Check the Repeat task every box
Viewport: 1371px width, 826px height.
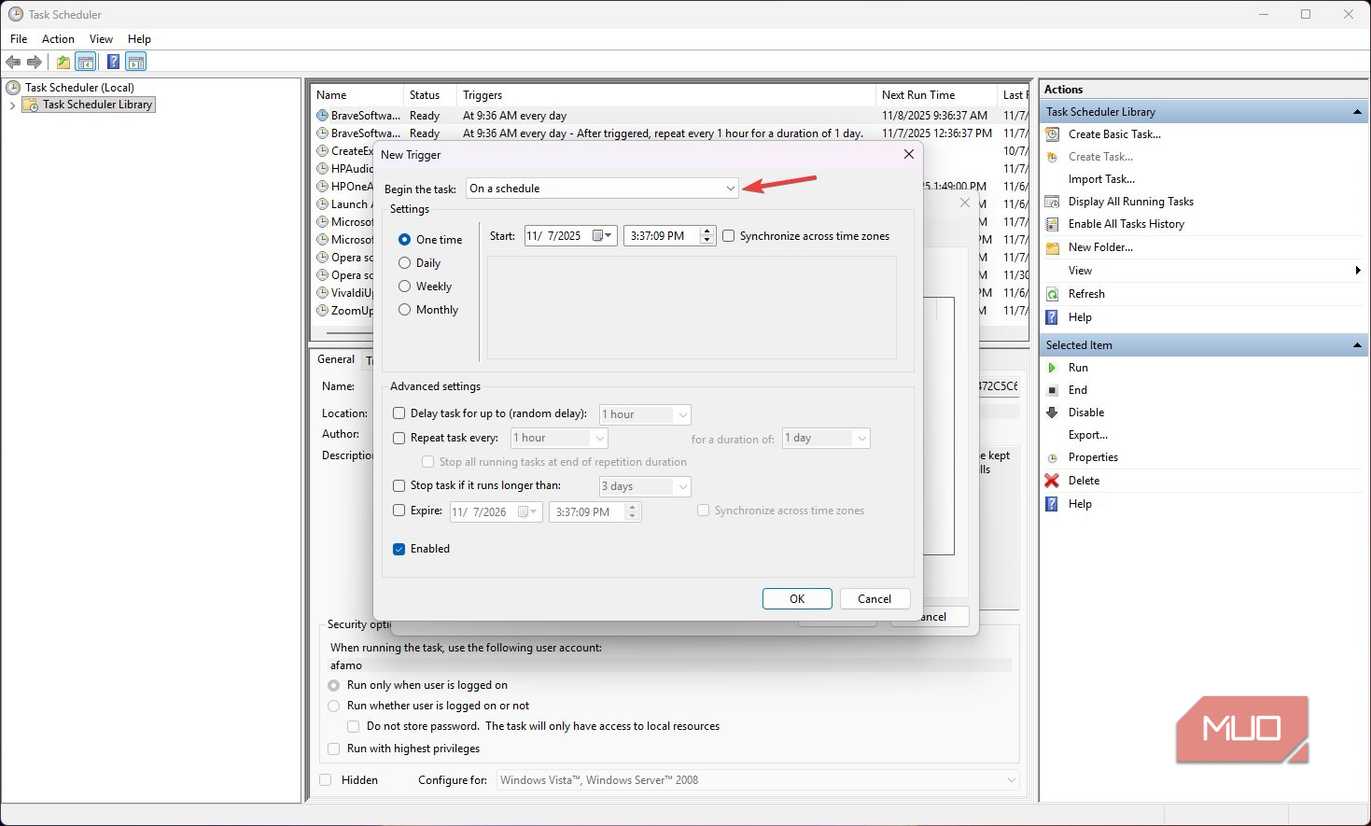(x=399, y=438)
